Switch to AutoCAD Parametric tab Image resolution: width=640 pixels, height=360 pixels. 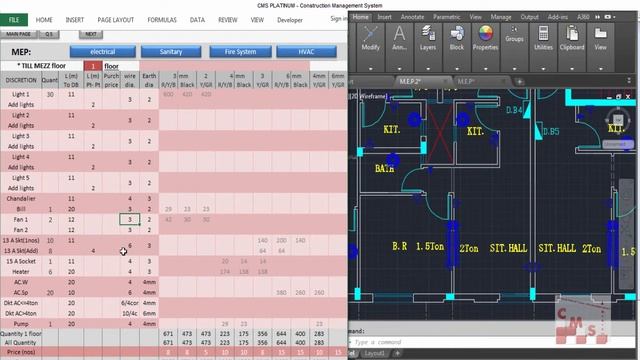tap(447, 17)
